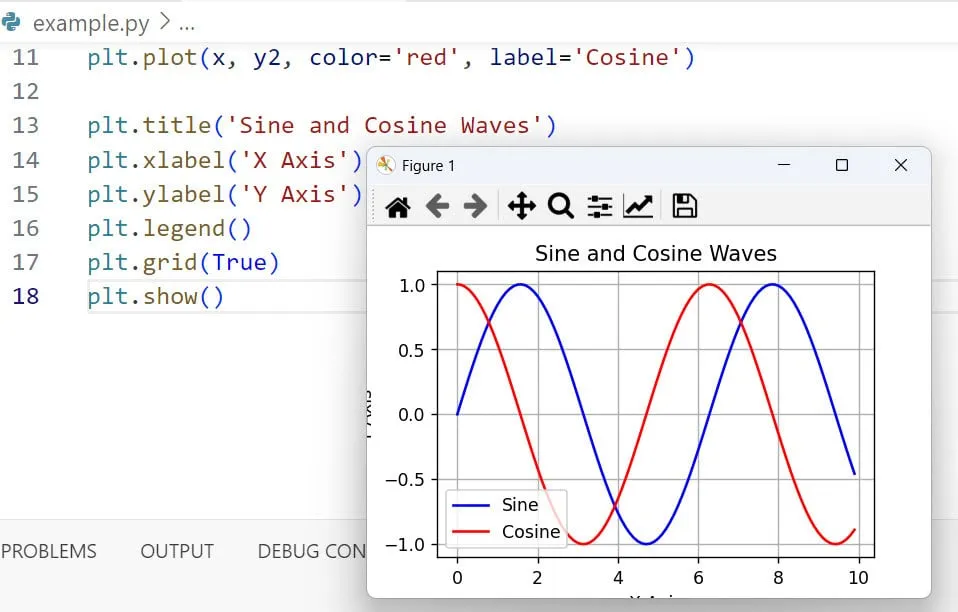This screenshot has width=958, height=612.
Task: Click the Python file icon in breadcrumb
Action: pos(11,23)
